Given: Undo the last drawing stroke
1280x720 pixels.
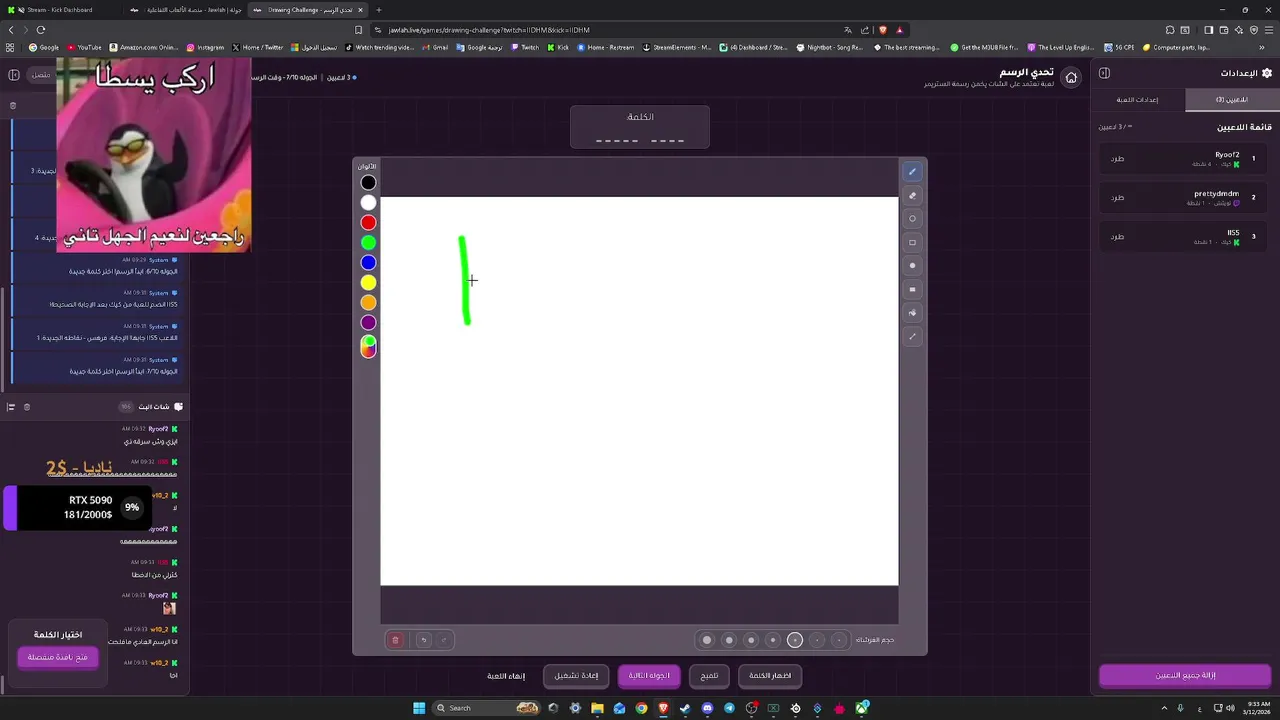Looking at the screenshot, I should point(423,640).
